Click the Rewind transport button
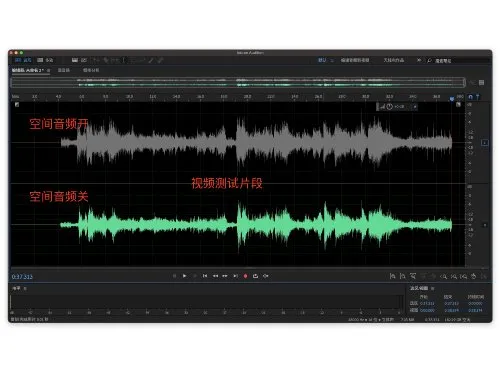Image resolution: width=500 pixels, height=375 pixels. (x=215, y=276)
